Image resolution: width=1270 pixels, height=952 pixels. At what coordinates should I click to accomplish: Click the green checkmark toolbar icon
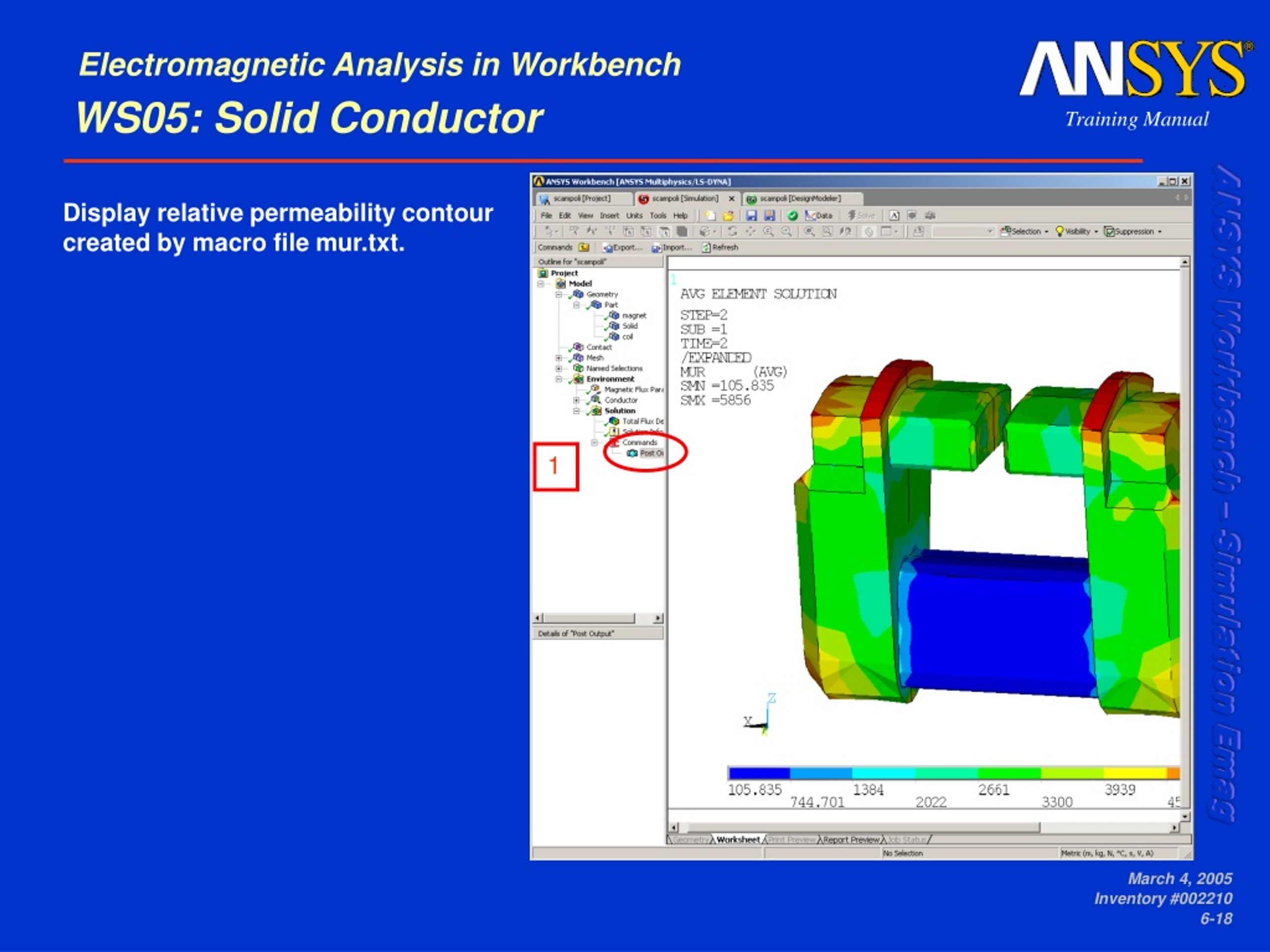pyautogui.click(x=793, y=216)
